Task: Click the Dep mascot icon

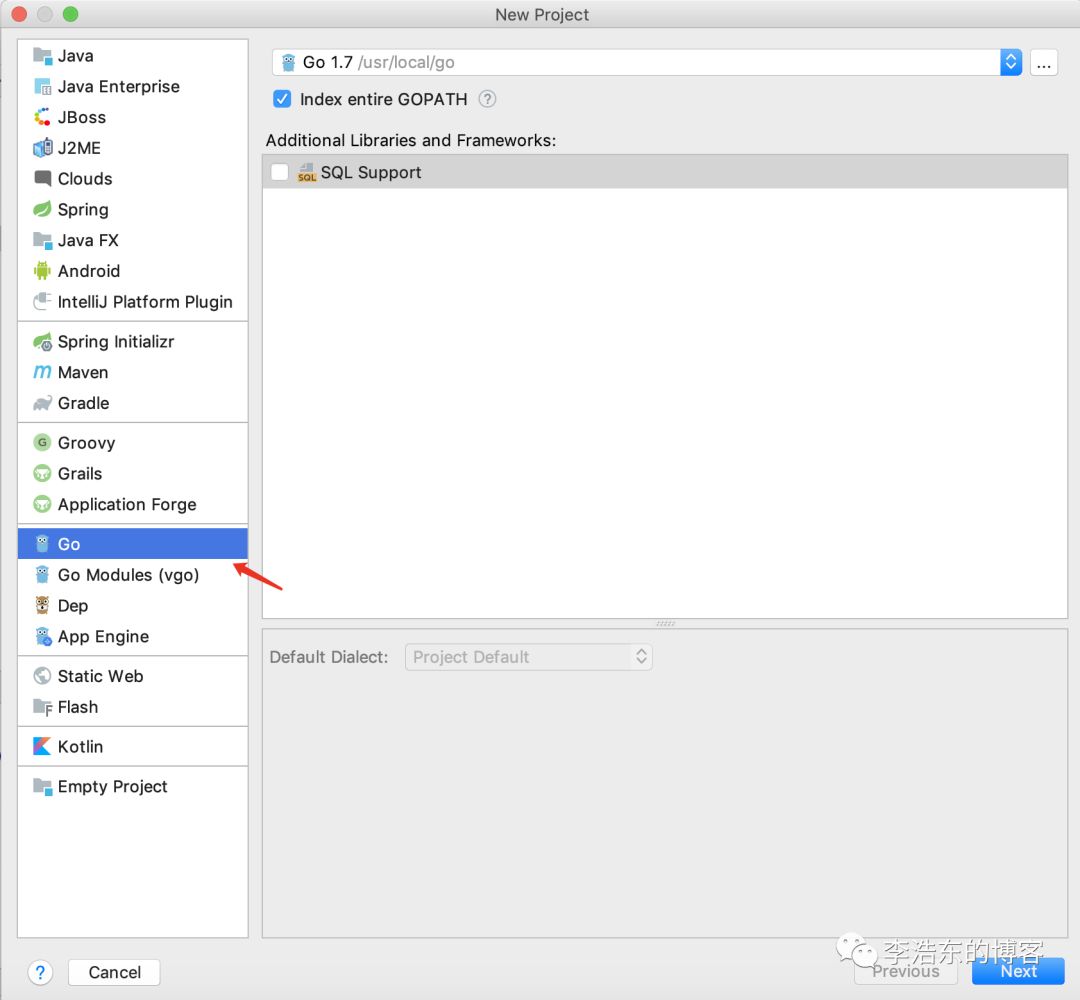Action: pyautogui.click(x=43, y=605)
